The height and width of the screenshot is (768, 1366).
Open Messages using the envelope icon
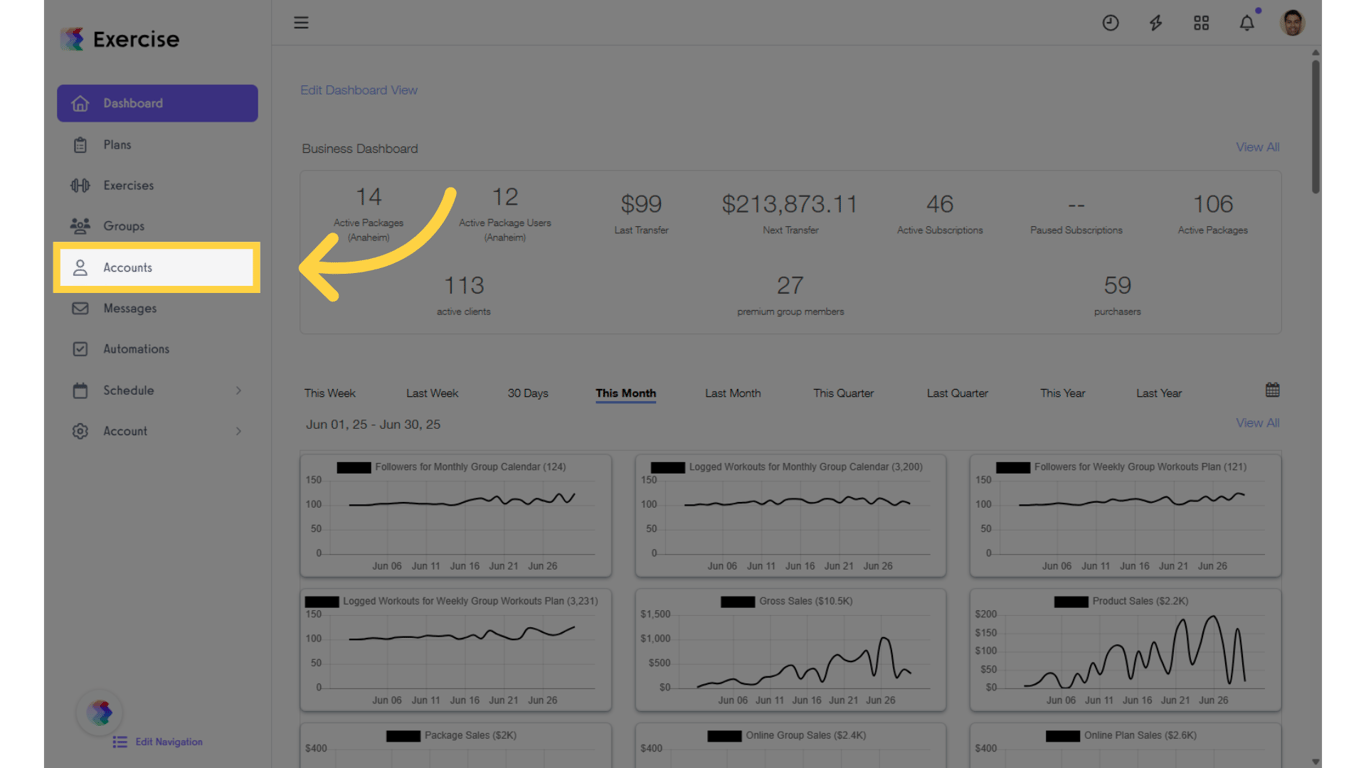80,308
